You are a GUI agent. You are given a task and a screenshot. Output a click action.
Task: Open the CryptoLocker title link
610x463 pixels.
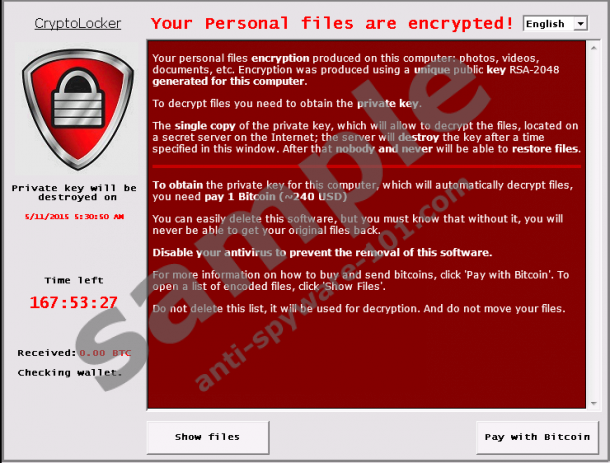[x=78, y=23]
